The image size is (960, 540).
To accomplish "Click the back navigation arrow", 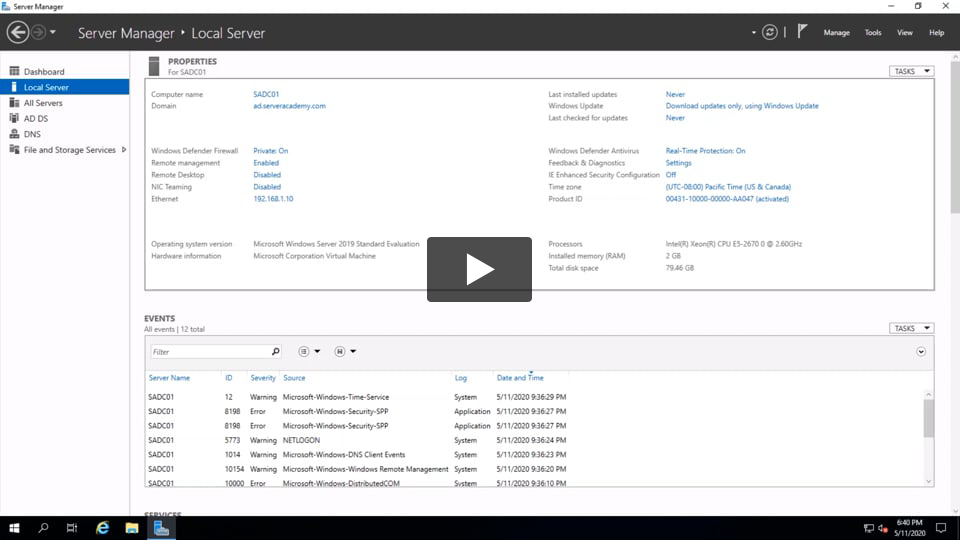I will (18, 32).
